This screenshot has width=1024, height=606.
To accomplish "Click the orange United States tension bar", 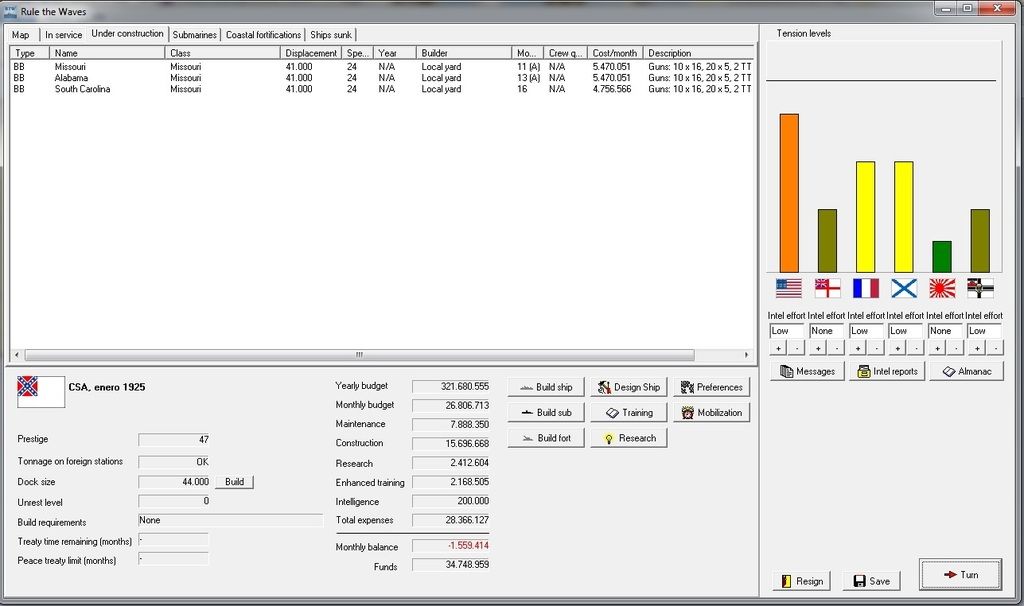I will point(789,193).
